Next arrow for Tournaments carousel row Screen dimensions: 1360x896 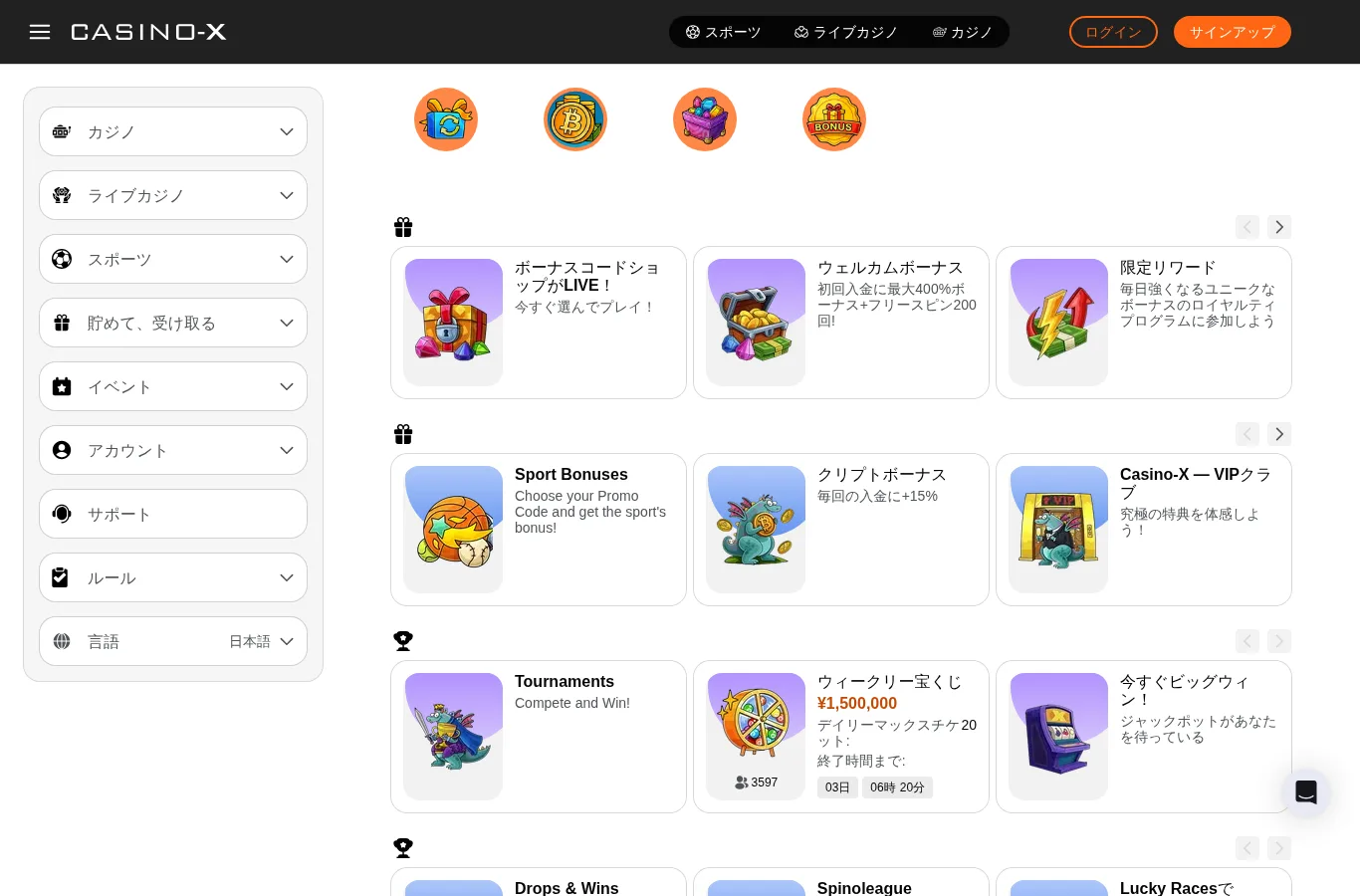[1279, 641]
